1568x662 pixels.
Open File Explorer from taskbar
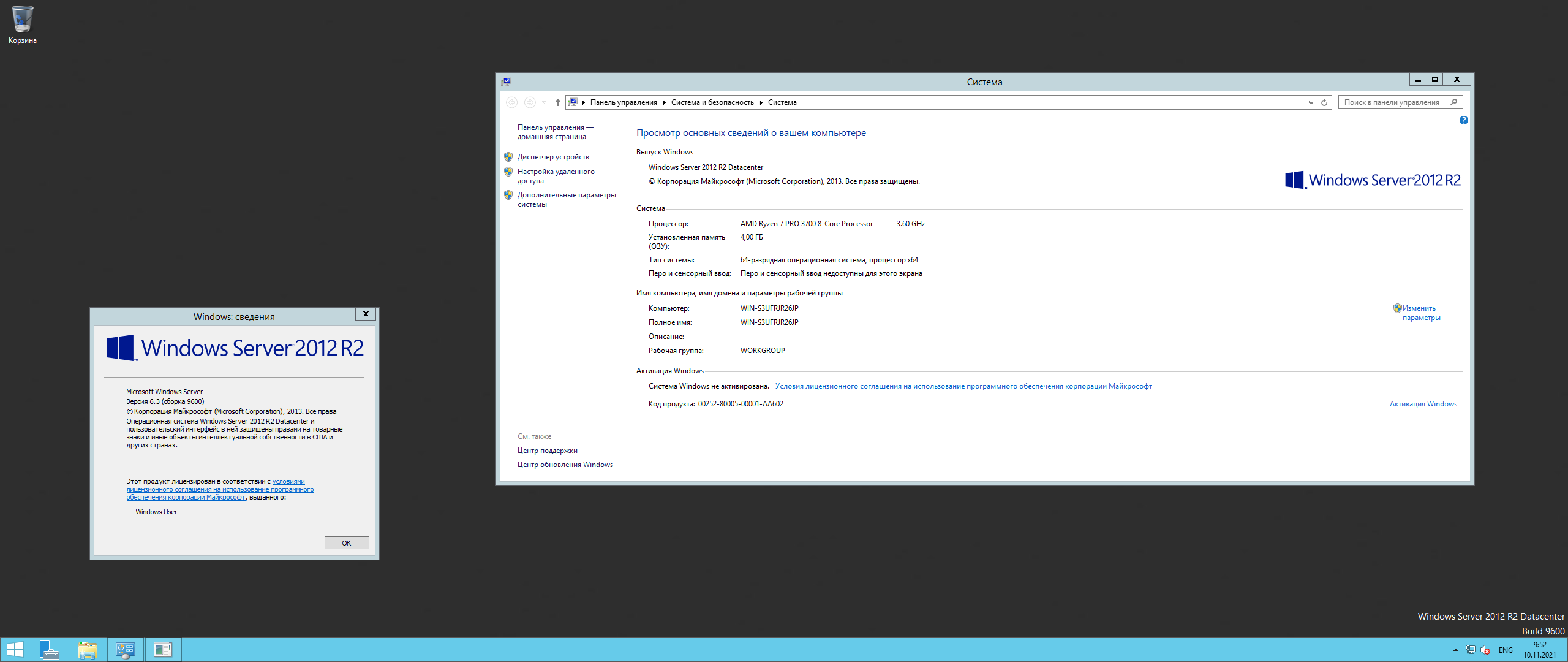(x=88, y=650)
